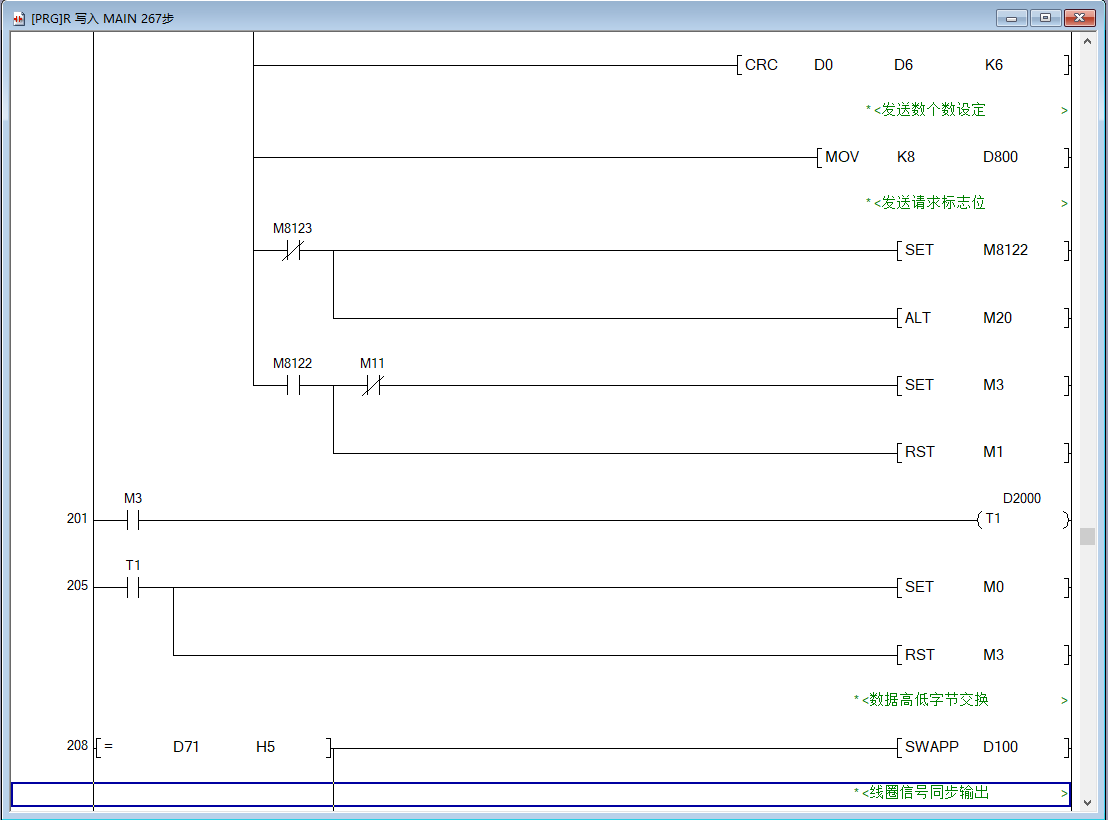Select the ALT M20 instruction

tap(982, 318)
